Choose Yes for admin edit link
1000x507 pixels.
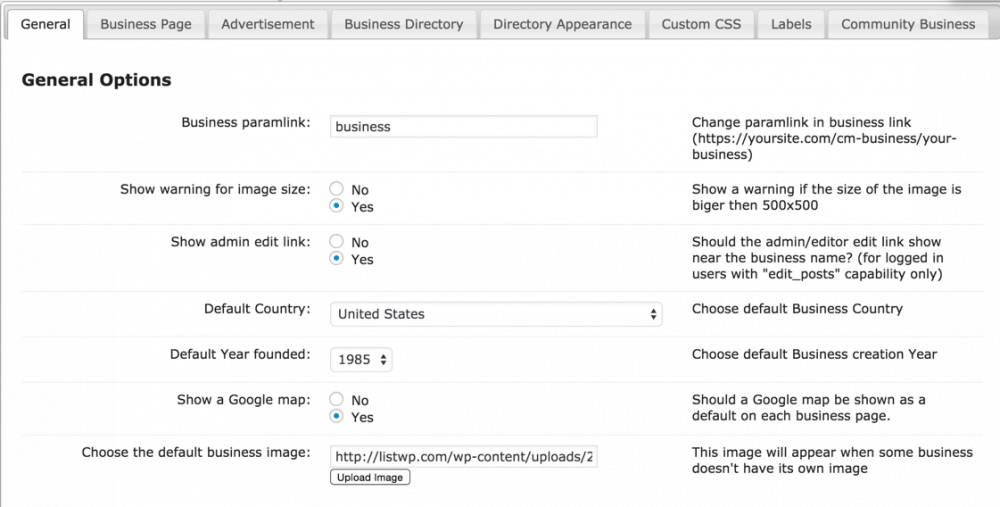point(337,259)
